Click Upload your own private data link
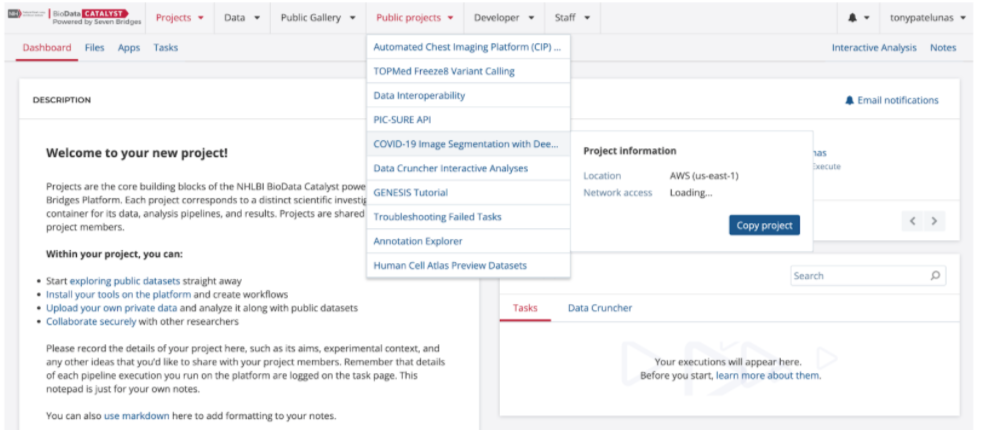This screenshot has height=430, width=981. [x=111, y=308]
